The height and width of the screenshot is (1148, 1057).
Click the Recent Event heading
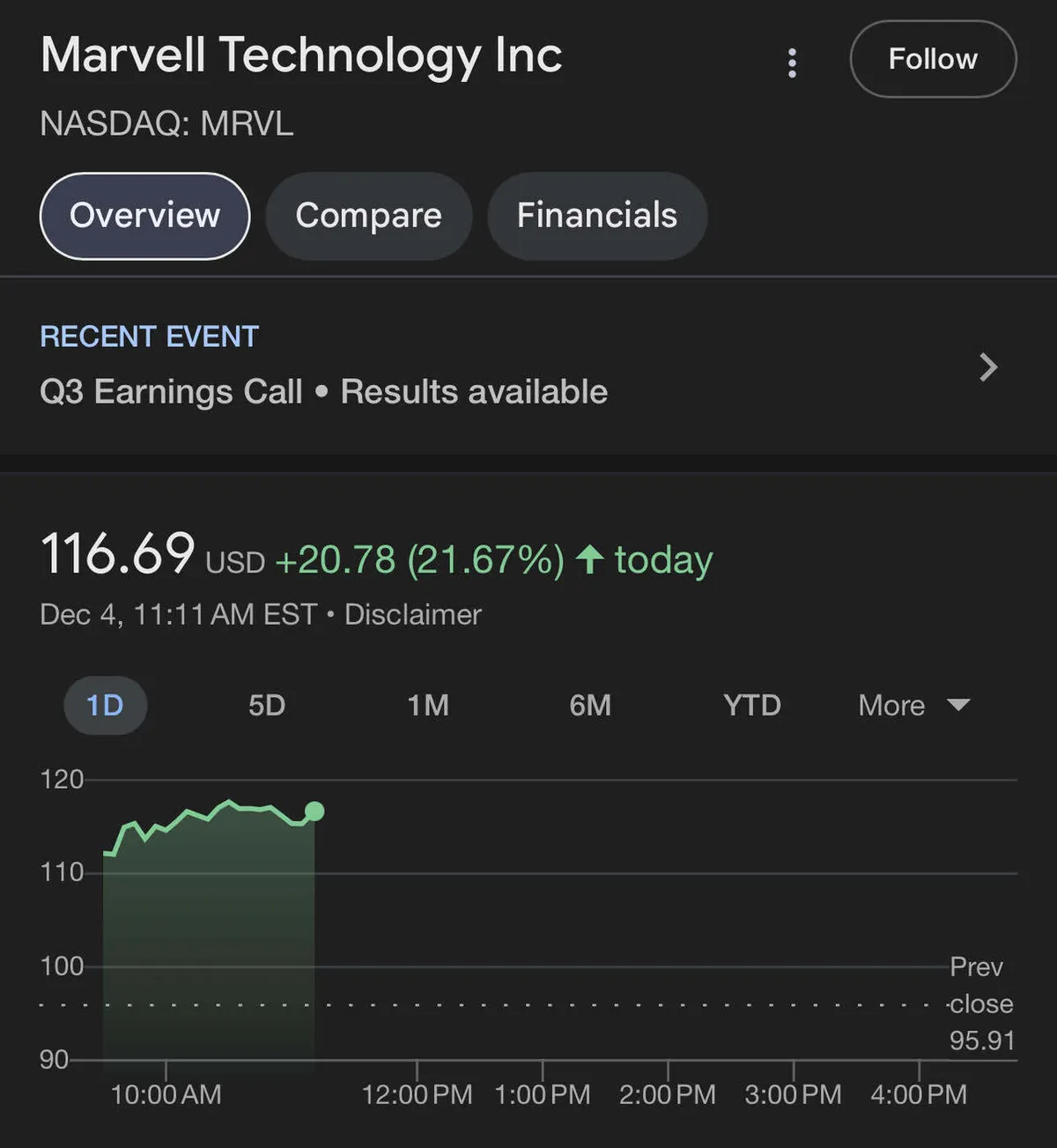pos(150,337)
